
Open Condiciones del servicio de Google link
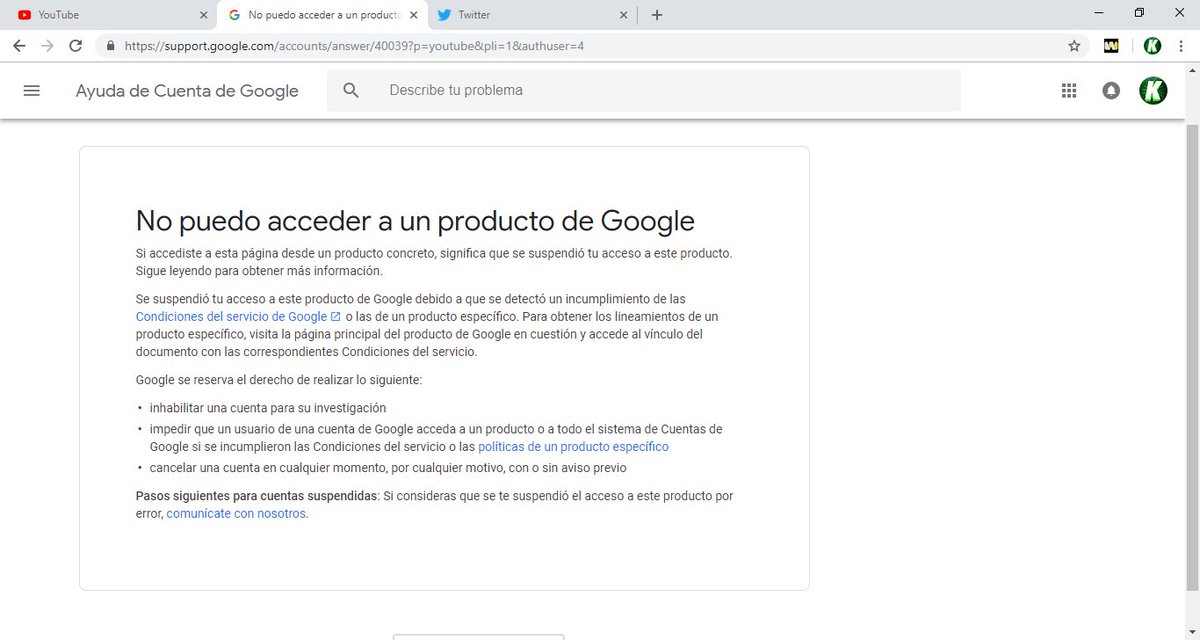click(238, 317)
